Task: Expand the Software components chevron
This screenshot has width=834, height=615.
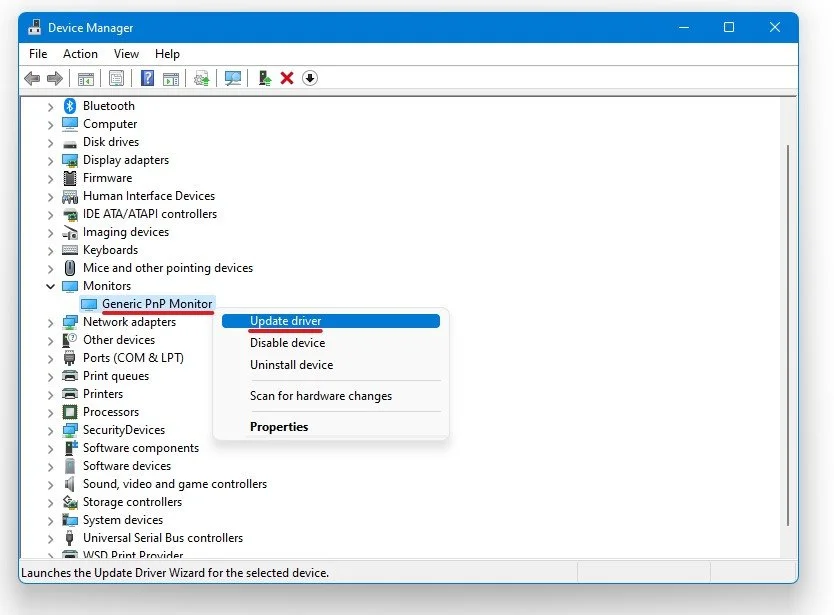Action: (x=50, y=448)
